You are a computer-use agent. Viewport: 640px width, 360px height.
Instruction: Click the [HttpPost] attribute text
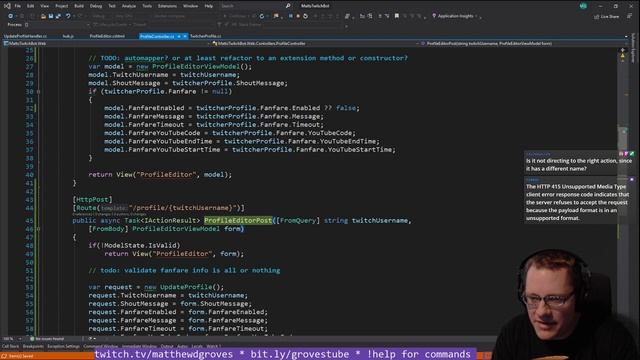pos(92,200)
